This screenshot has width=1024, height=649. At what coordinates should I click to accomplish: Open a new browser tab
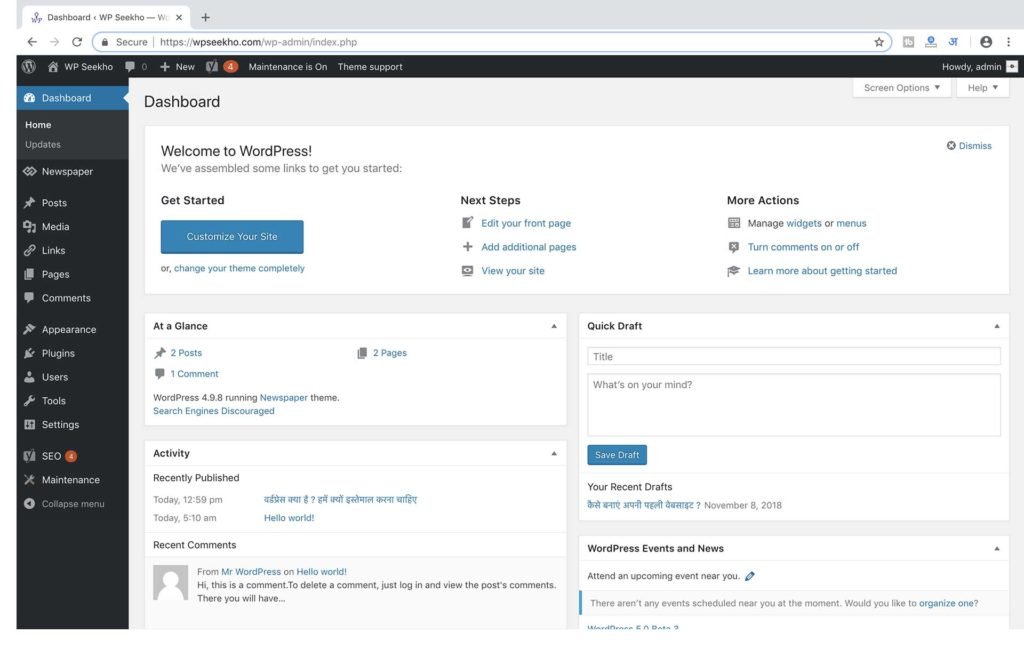pyautogui.click(x=205, y=18)
